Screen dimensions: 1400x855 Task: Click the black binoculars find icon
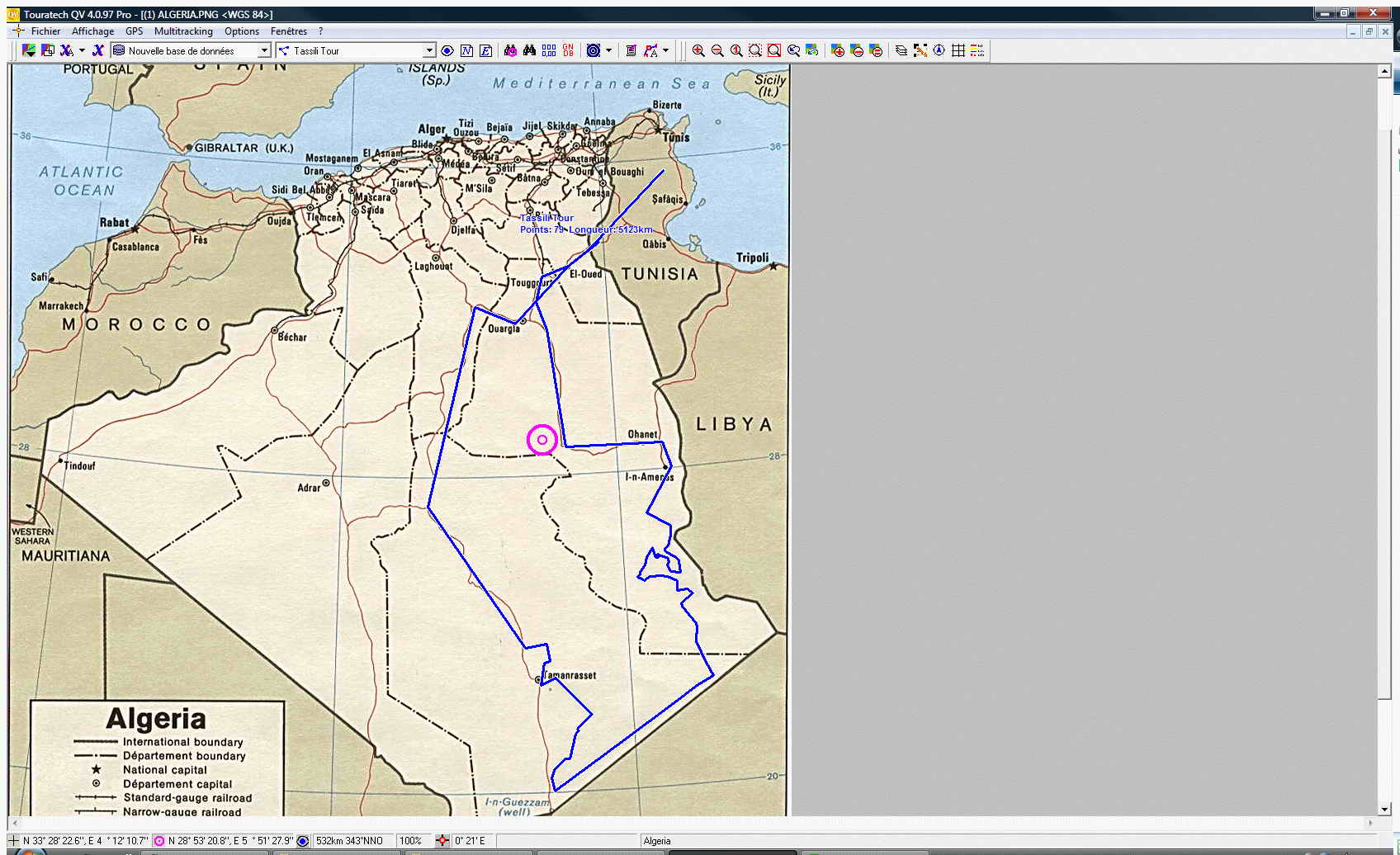[x=529, y=50]
